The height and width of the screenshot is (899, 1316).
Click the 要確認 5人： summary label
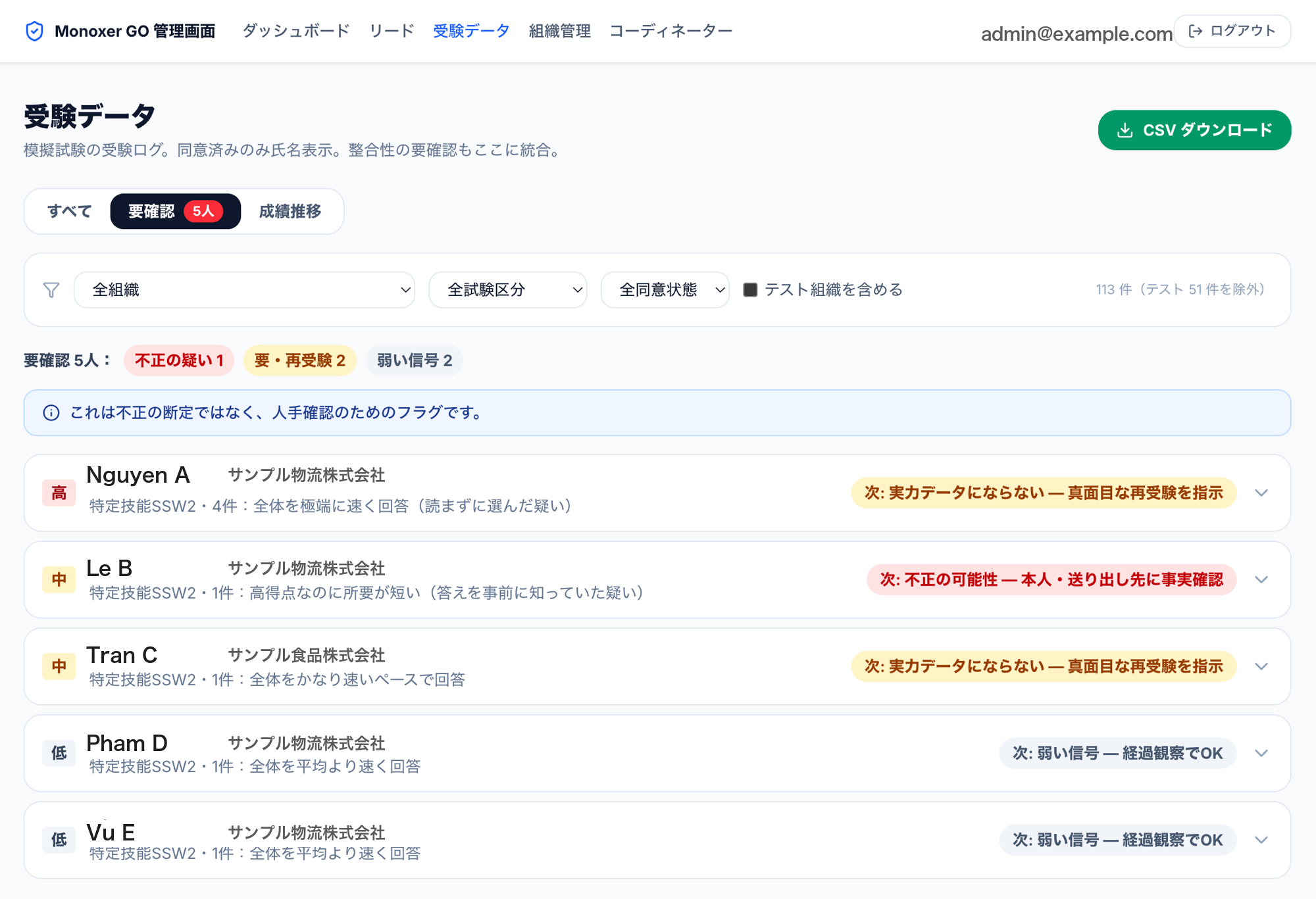(x=68, y=360)
